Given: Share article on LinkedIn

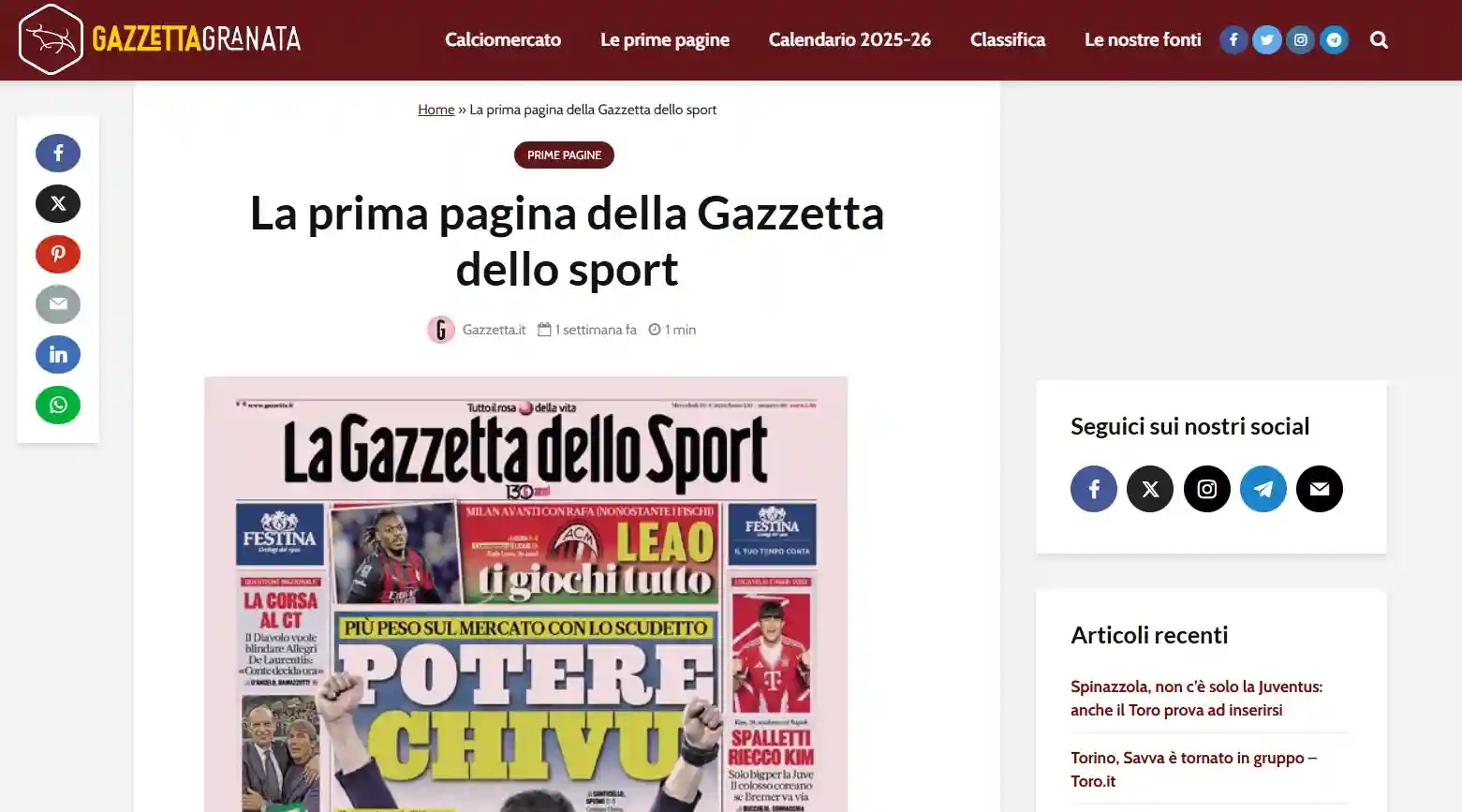Looking at the screenshot, I should (x=58, y=355).
